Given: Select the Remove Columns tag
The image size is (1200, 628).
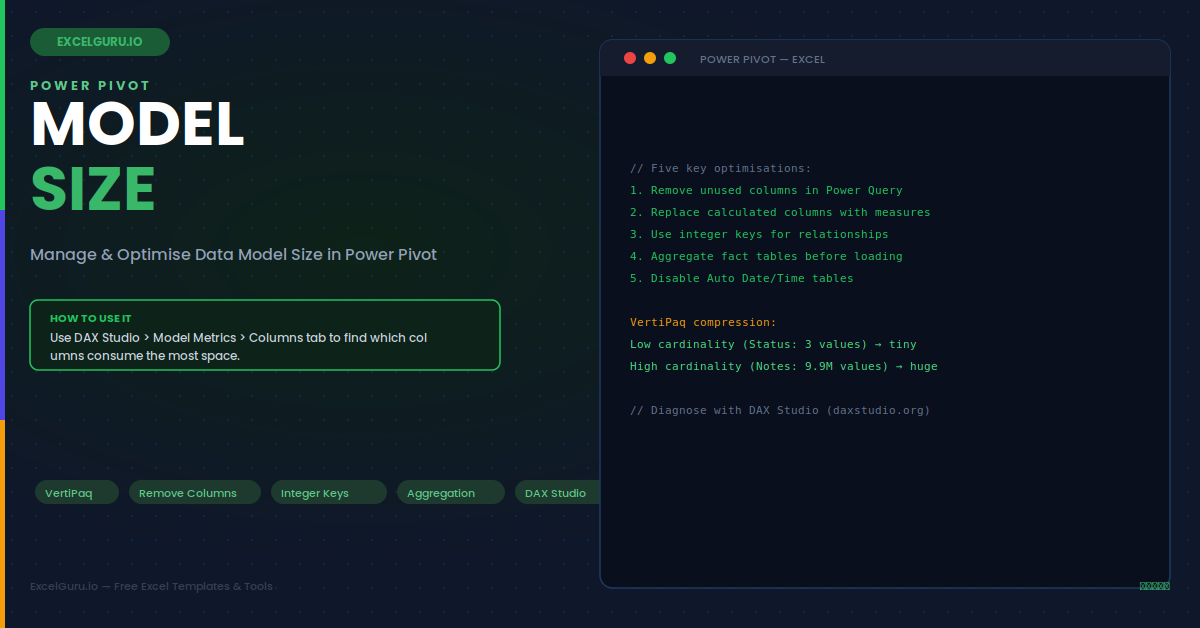Looking at the screenshot, I should point(195,492).
